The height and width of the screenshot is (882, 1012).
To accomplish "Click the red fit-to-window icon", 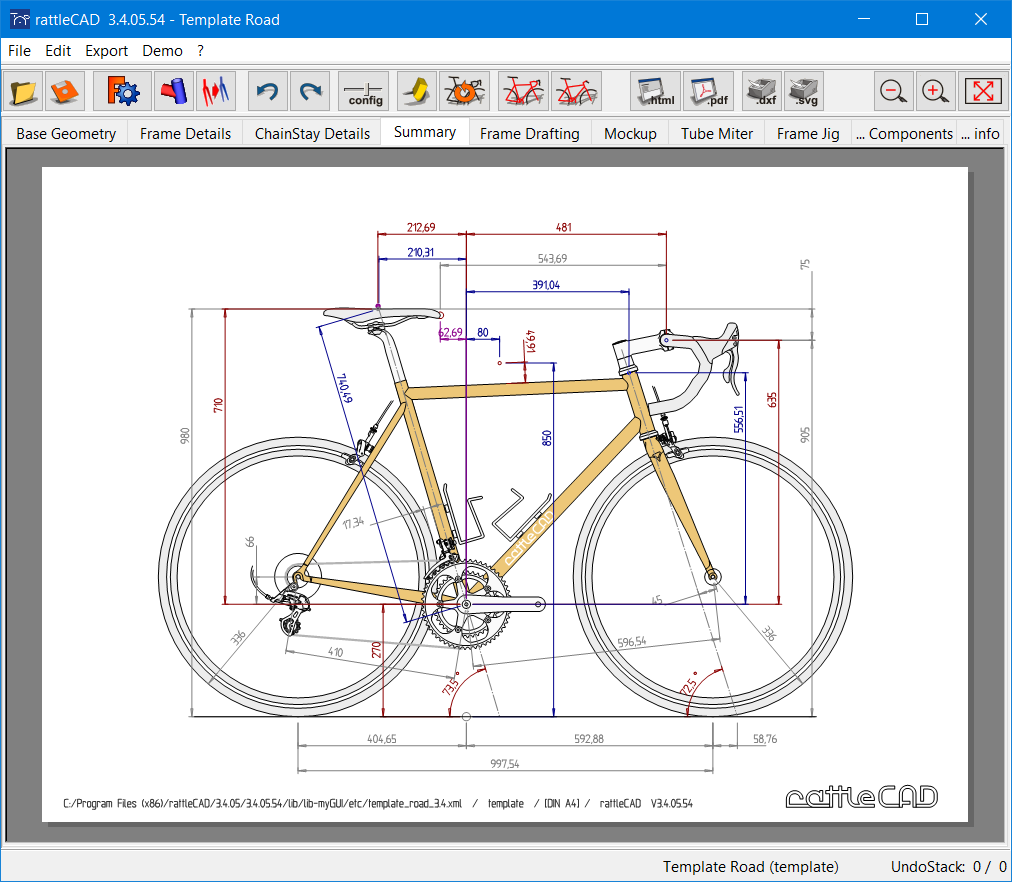I will pyautogui.click(x=983, y=91).
